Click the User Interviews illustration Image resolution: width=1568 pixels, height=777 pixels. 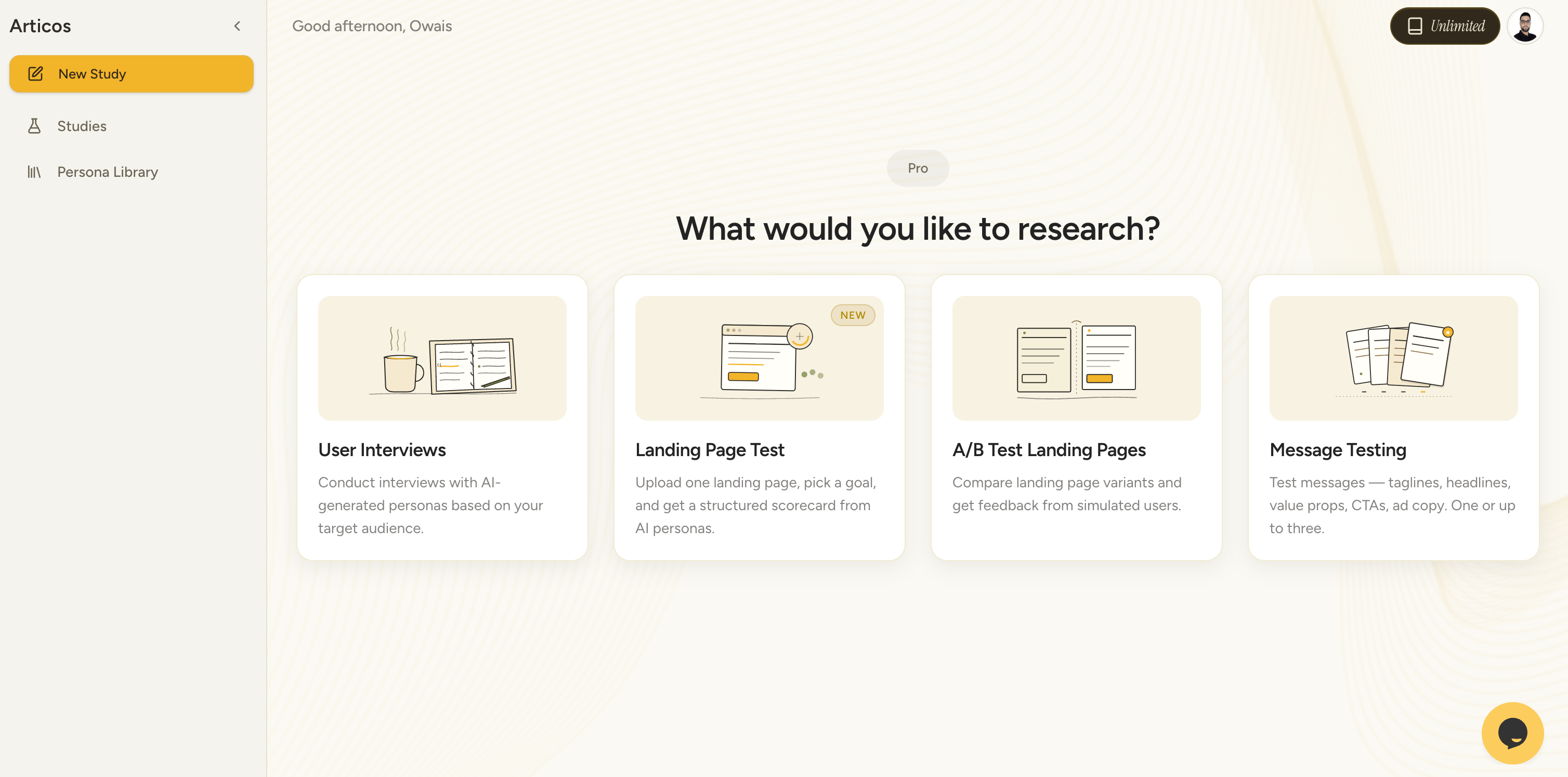pyautogui.click(x=442, y=358)
